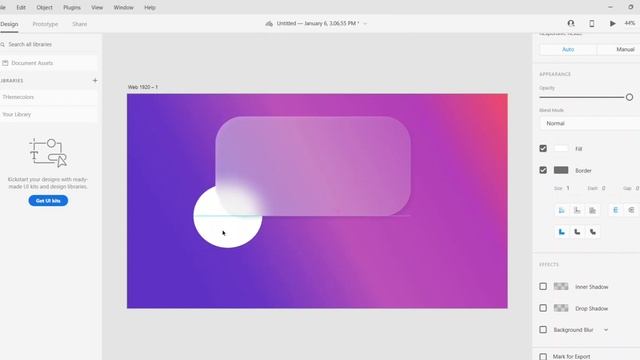Screen dimensions: 640x360
Task: Toggle the Fill checkbox
Action: (543, 149)
